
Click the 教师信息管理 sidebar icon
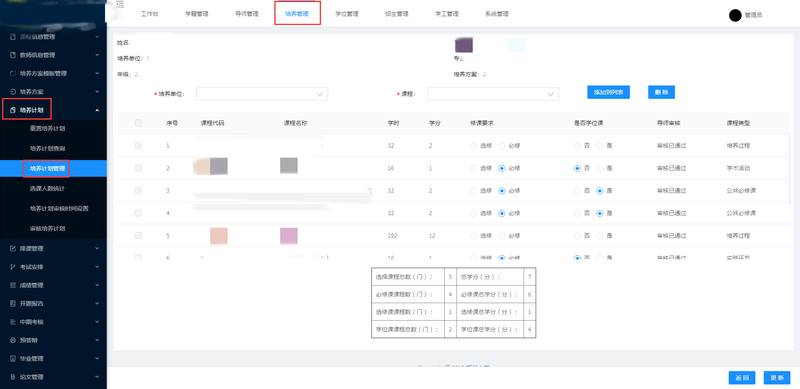click(13, 55)
